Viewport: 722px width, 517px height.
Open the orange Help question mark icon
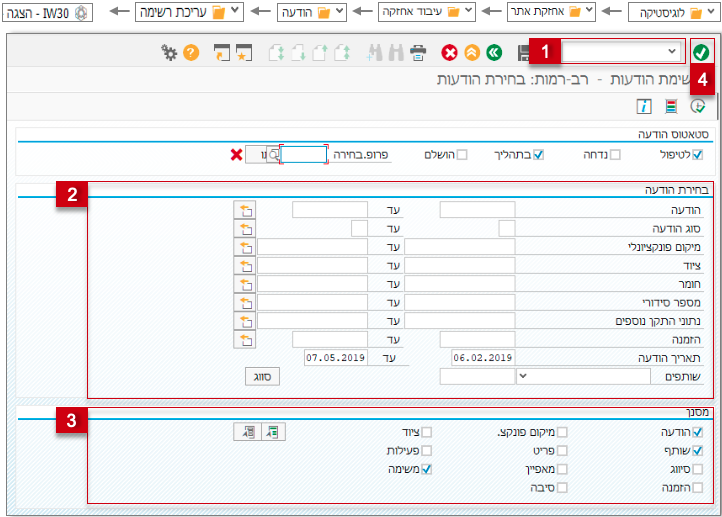(x=191, y=52)
